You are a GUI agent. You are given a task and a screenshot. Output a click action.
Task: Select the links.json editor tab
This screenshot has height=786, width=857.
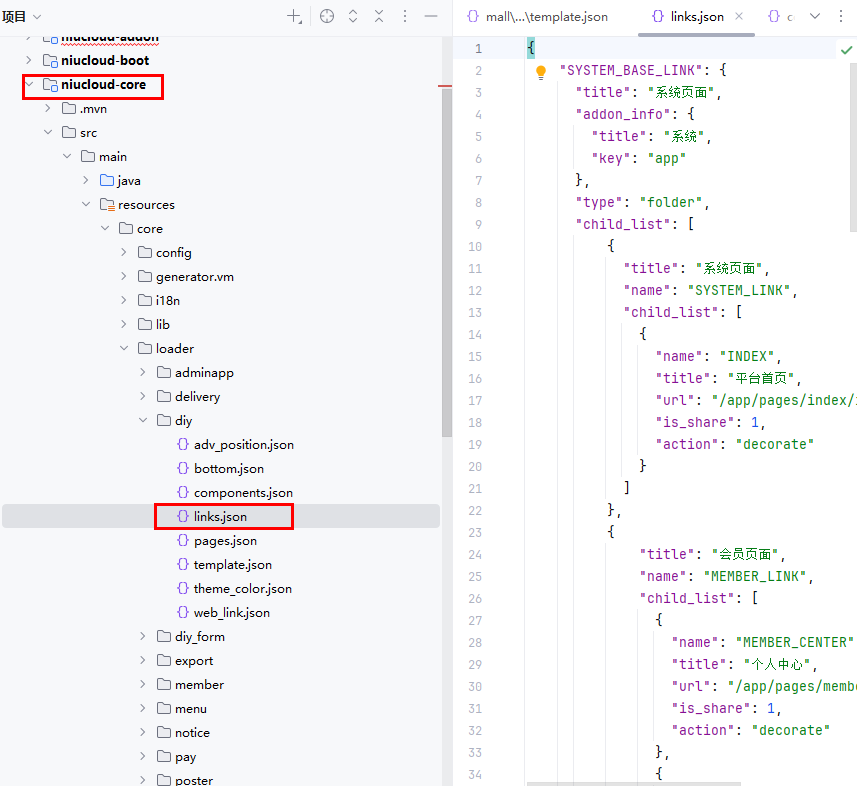(690, 17)
